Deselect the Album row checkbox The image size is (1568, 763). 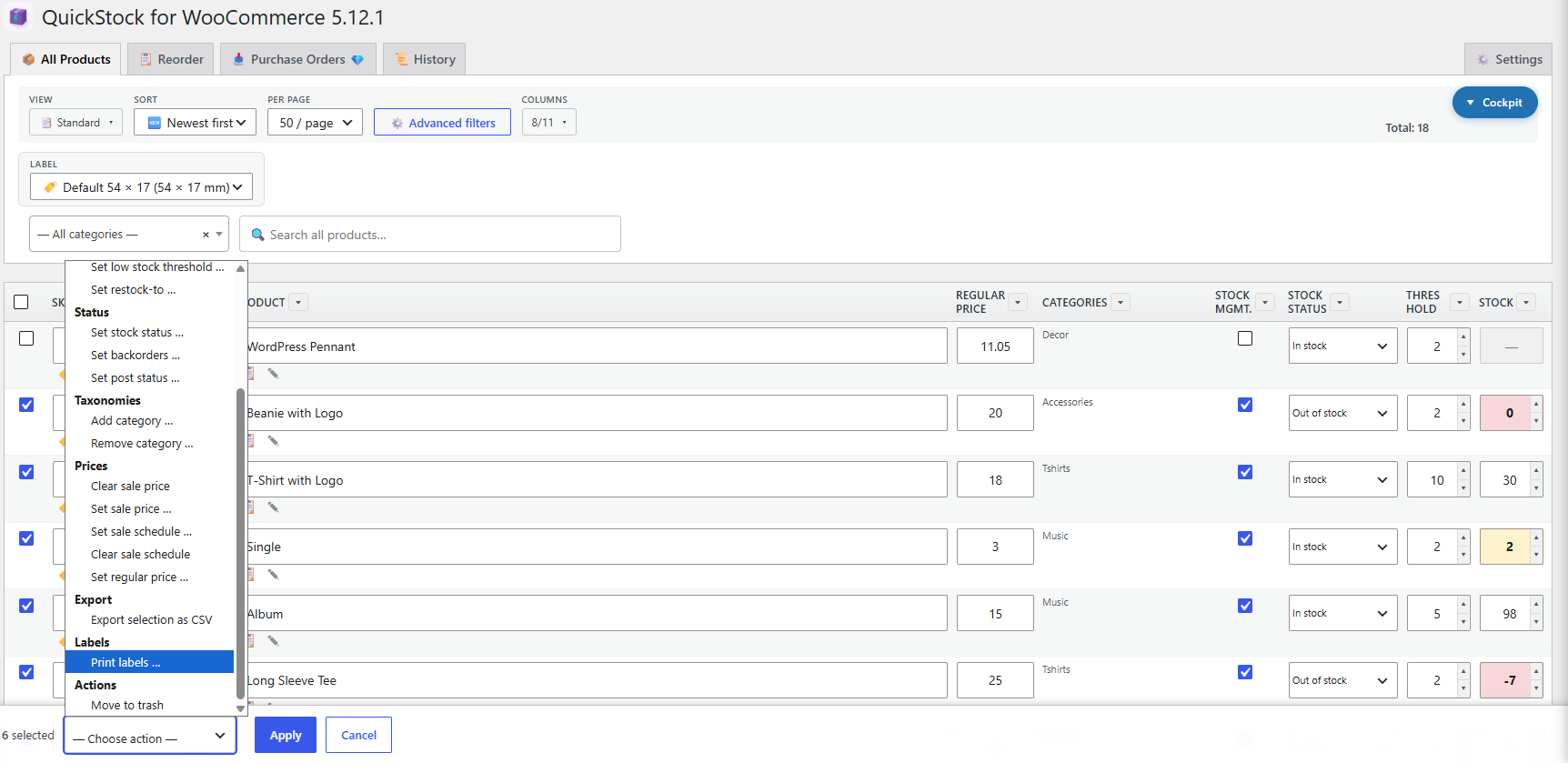point(26,606)
